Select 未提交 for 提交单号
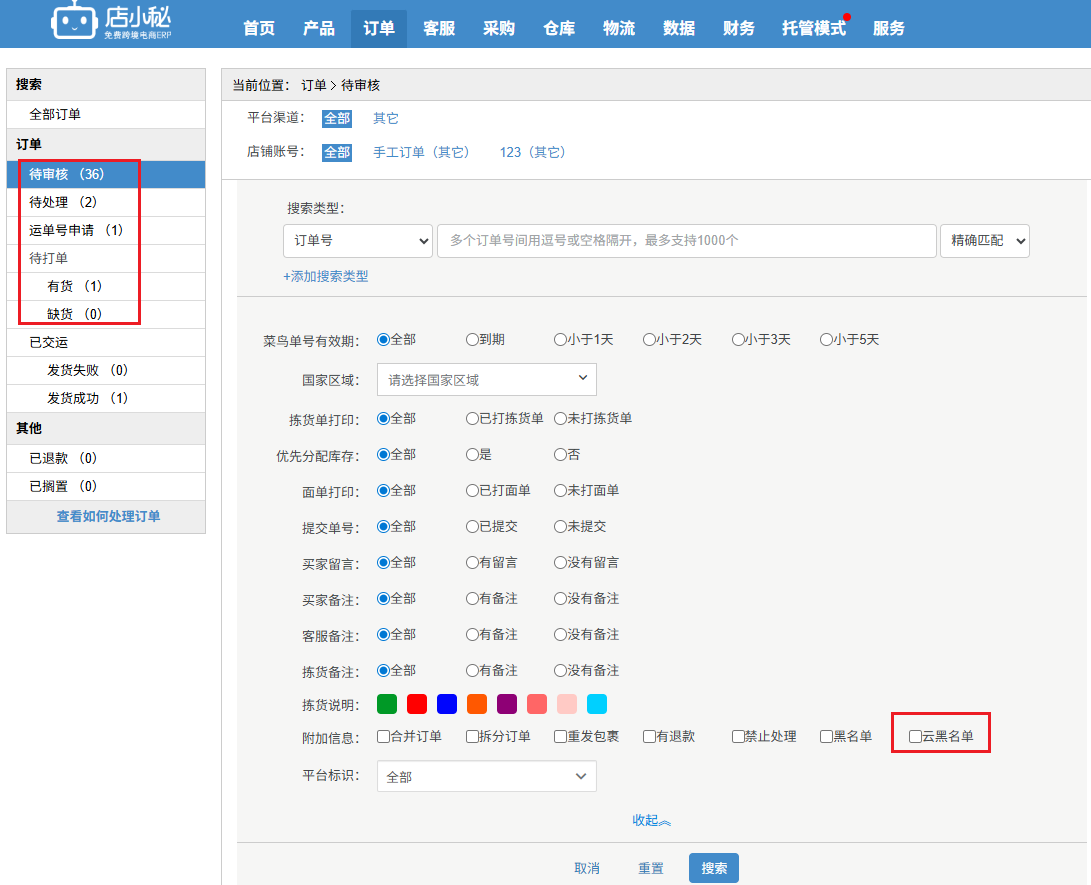This screenshot has height=885, width=1091. tap(561, 527)
